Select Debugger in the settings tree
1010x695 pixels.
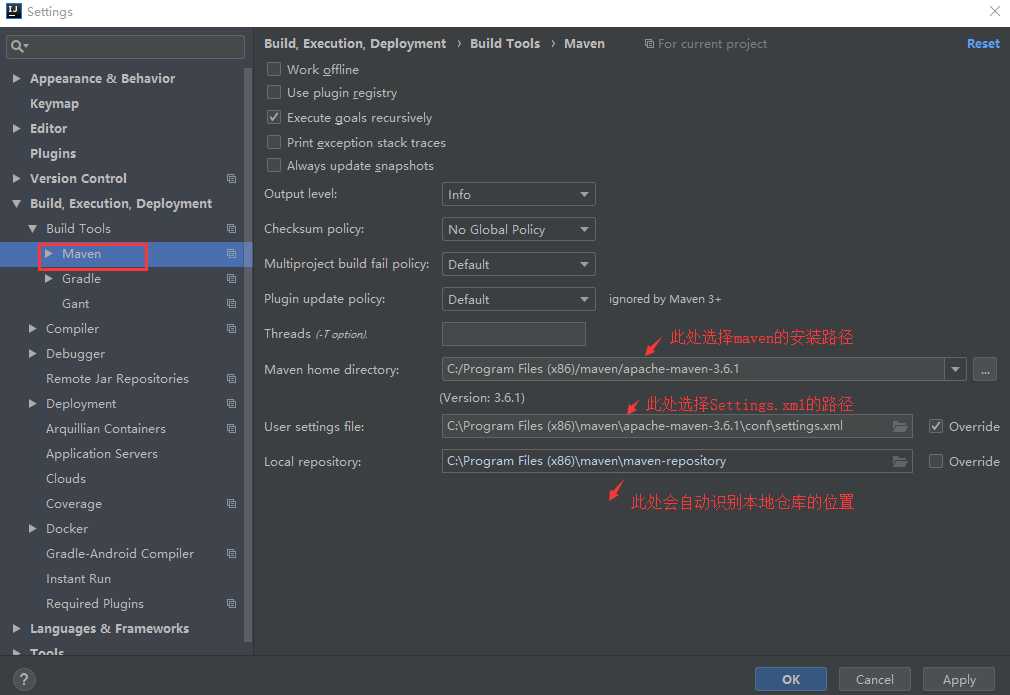pos(75,354)
